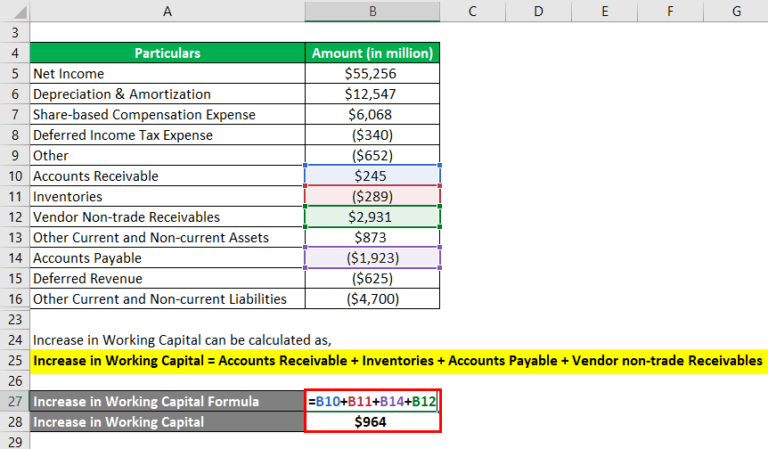Select the Deferred Revenue cell
The image size is (768, 449).
point(167,278)
